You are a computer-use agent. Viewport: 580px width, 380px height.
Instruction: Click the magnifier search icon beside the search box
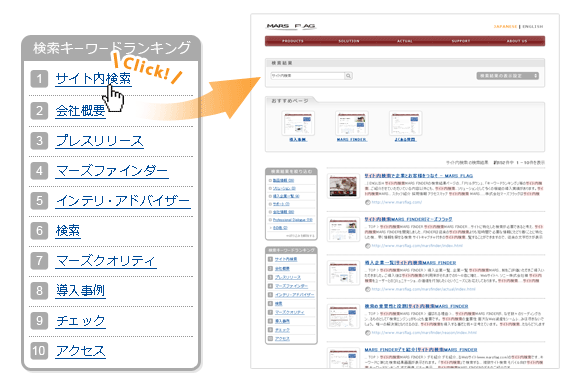pos(348,76)
